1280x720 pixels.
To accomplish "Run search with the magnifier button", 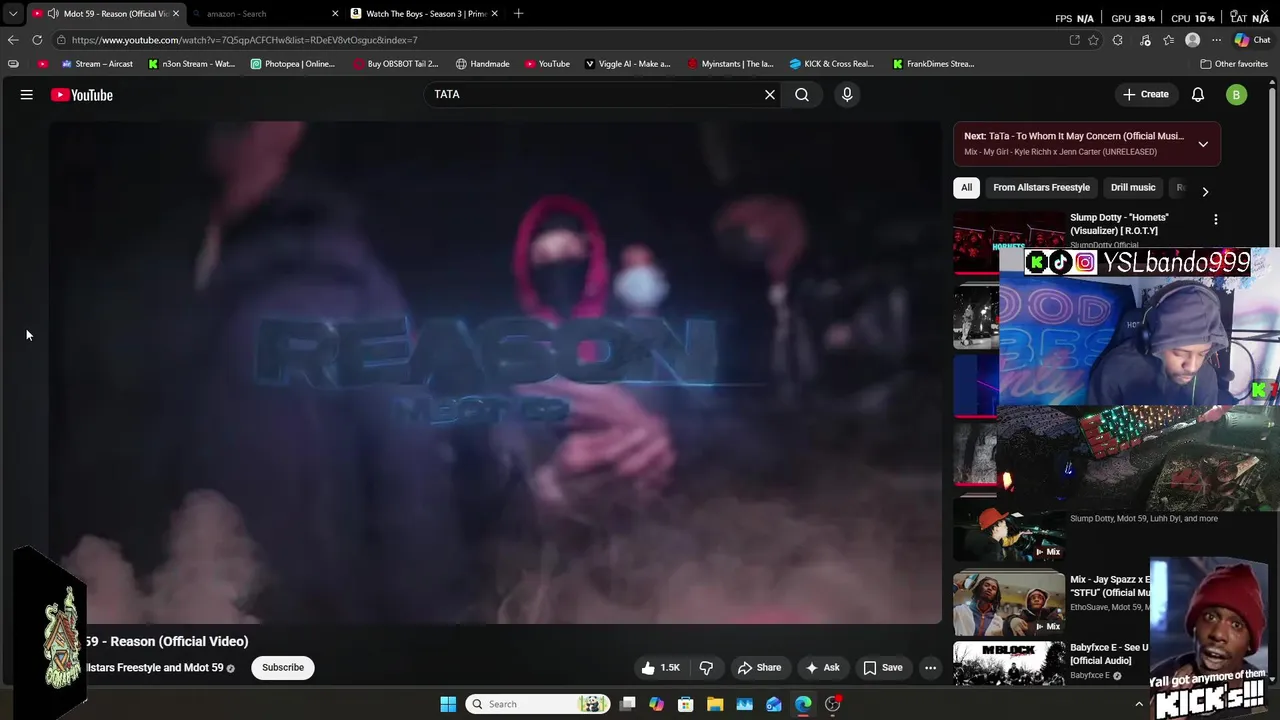I will click(x=802, y=94).
